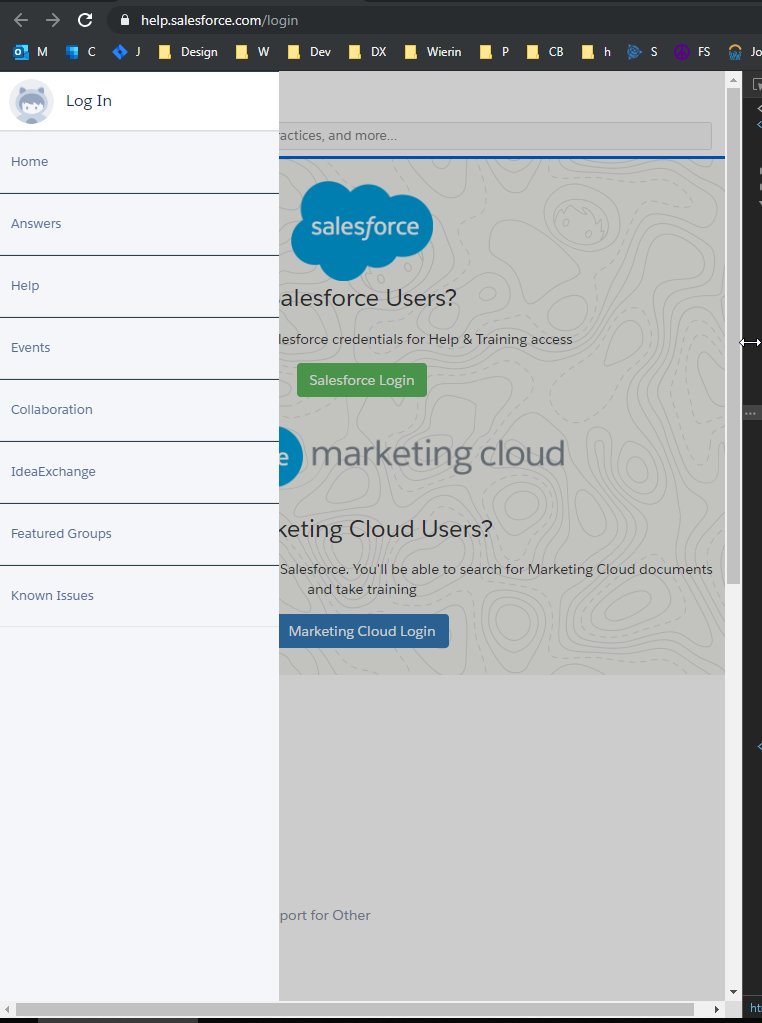The height and width of the screenshot is (1023, 762).
Task: Open the P bookmarks folder
Action: 494,52
